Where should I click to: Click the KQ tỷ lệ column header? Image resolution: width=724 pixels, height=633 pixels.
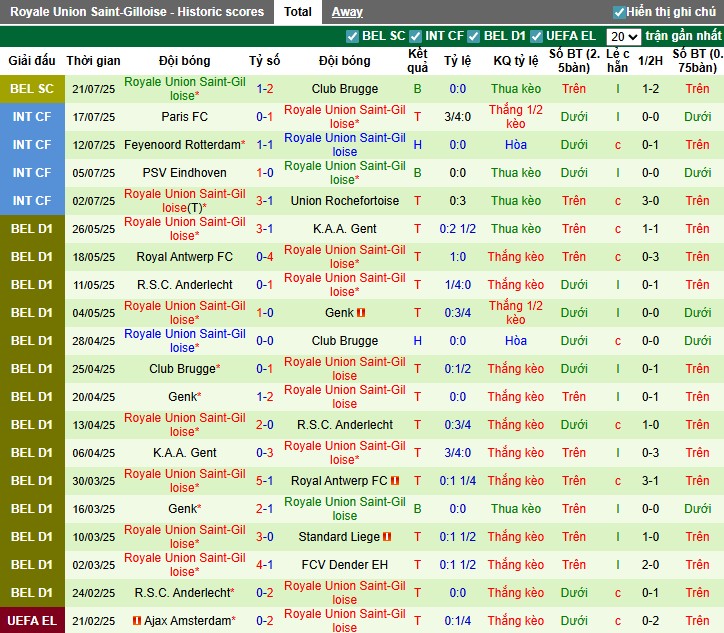click(516, 60)
